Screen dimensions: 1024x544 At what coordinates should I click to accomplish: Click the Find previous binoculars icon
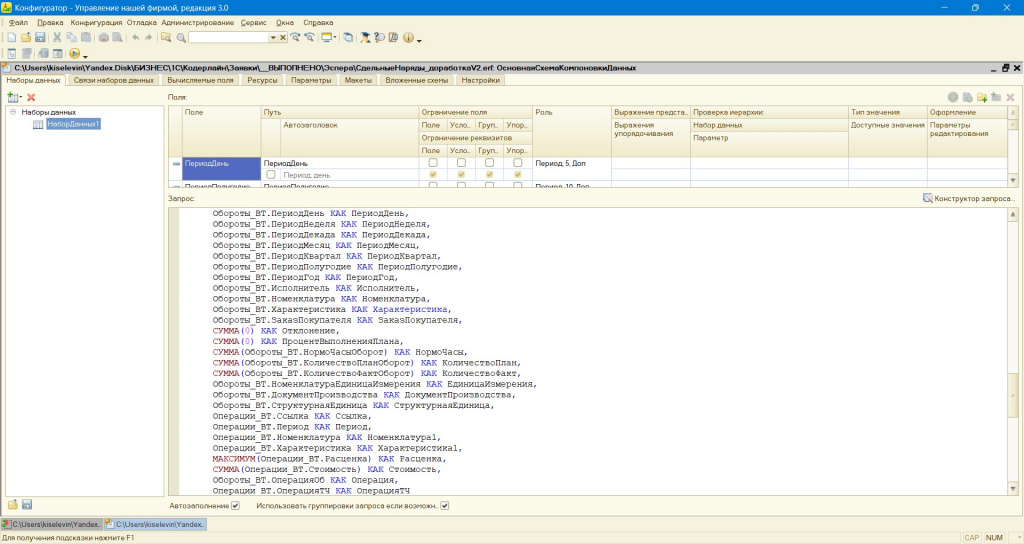[310, 38]
